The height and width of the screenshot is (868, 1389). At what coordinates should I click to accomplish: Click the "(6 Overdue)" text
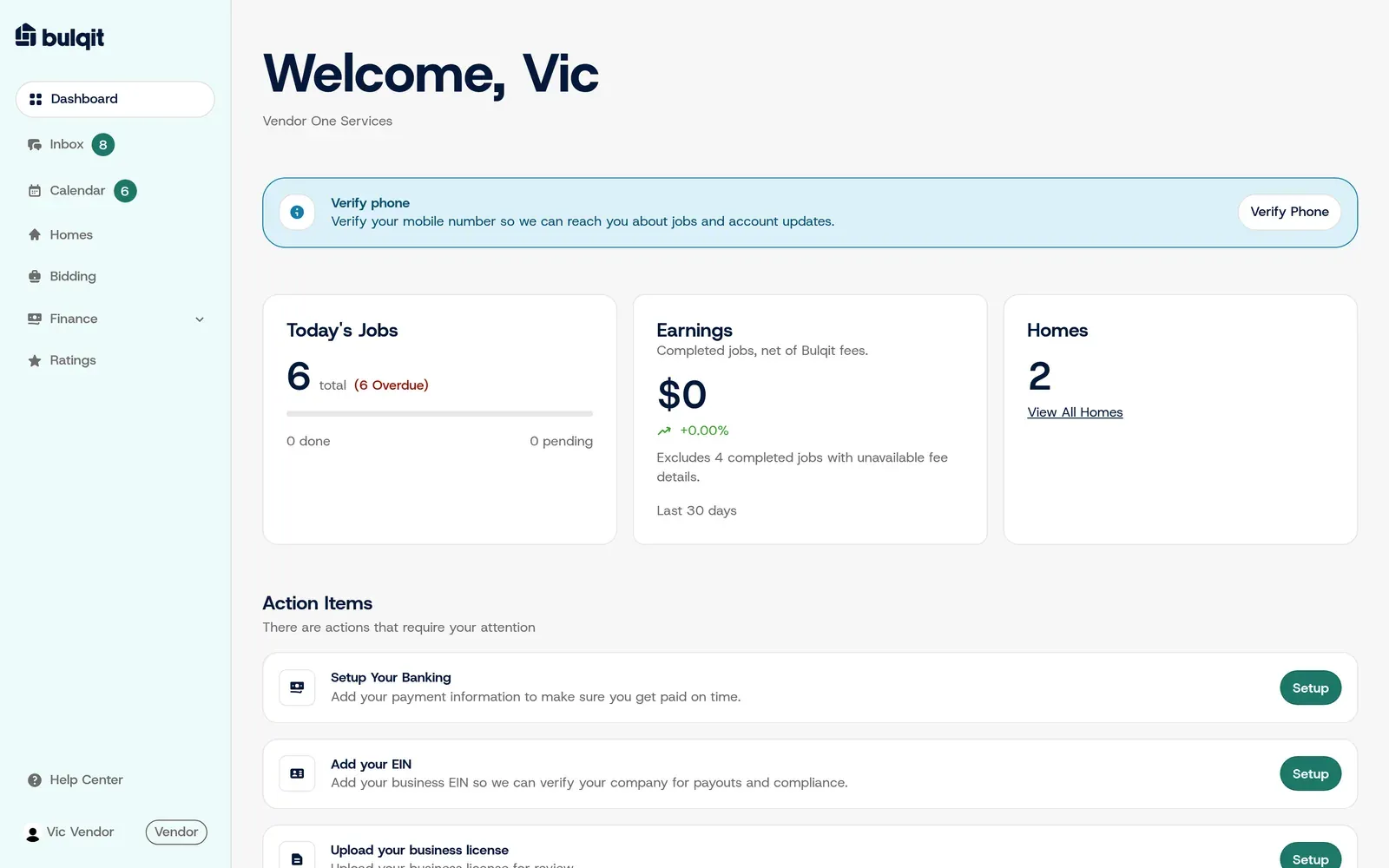[392, 385]
